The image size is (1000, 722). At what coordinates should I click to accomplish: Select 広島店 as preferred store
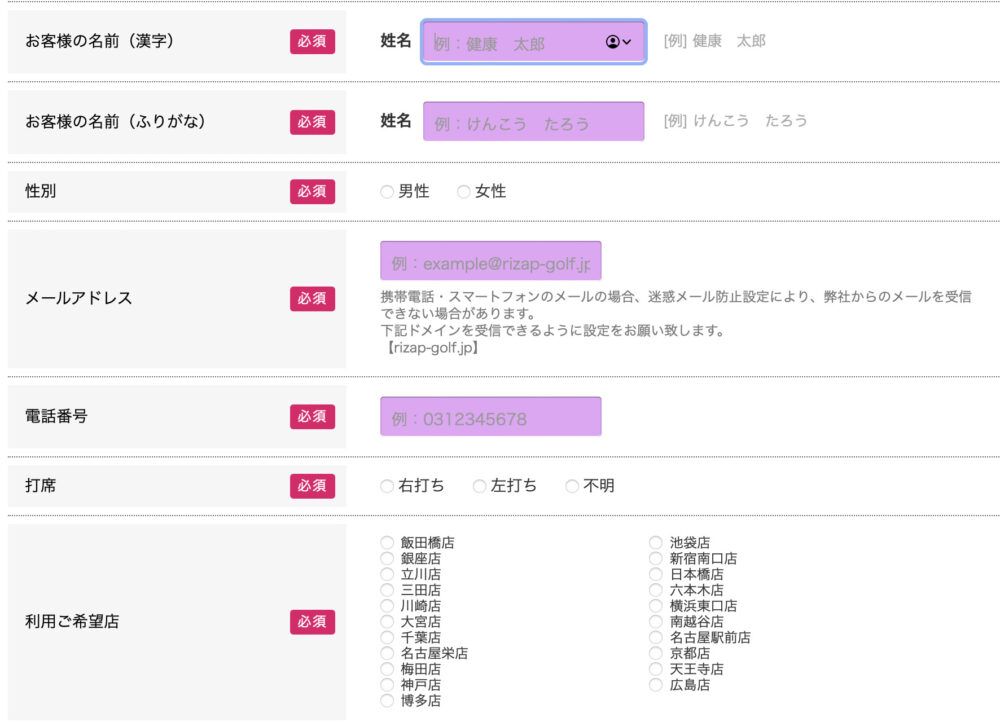656,685
